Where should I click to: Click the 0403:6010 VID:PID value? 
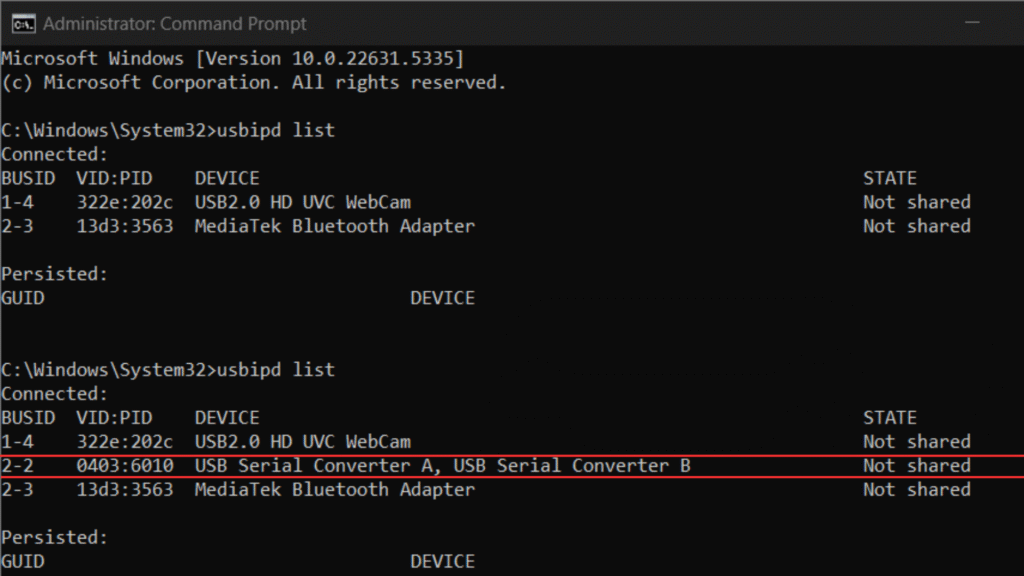pyautogui.click(x=125, y=466)
